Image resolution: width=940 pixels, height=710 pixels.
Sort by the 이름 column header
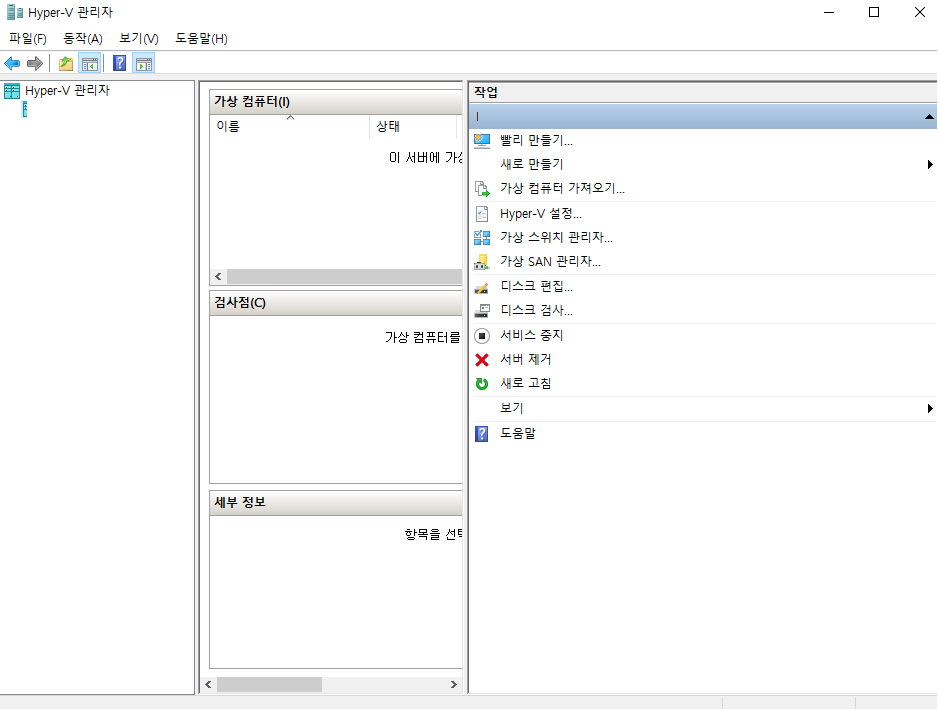[x=290, y=127]
